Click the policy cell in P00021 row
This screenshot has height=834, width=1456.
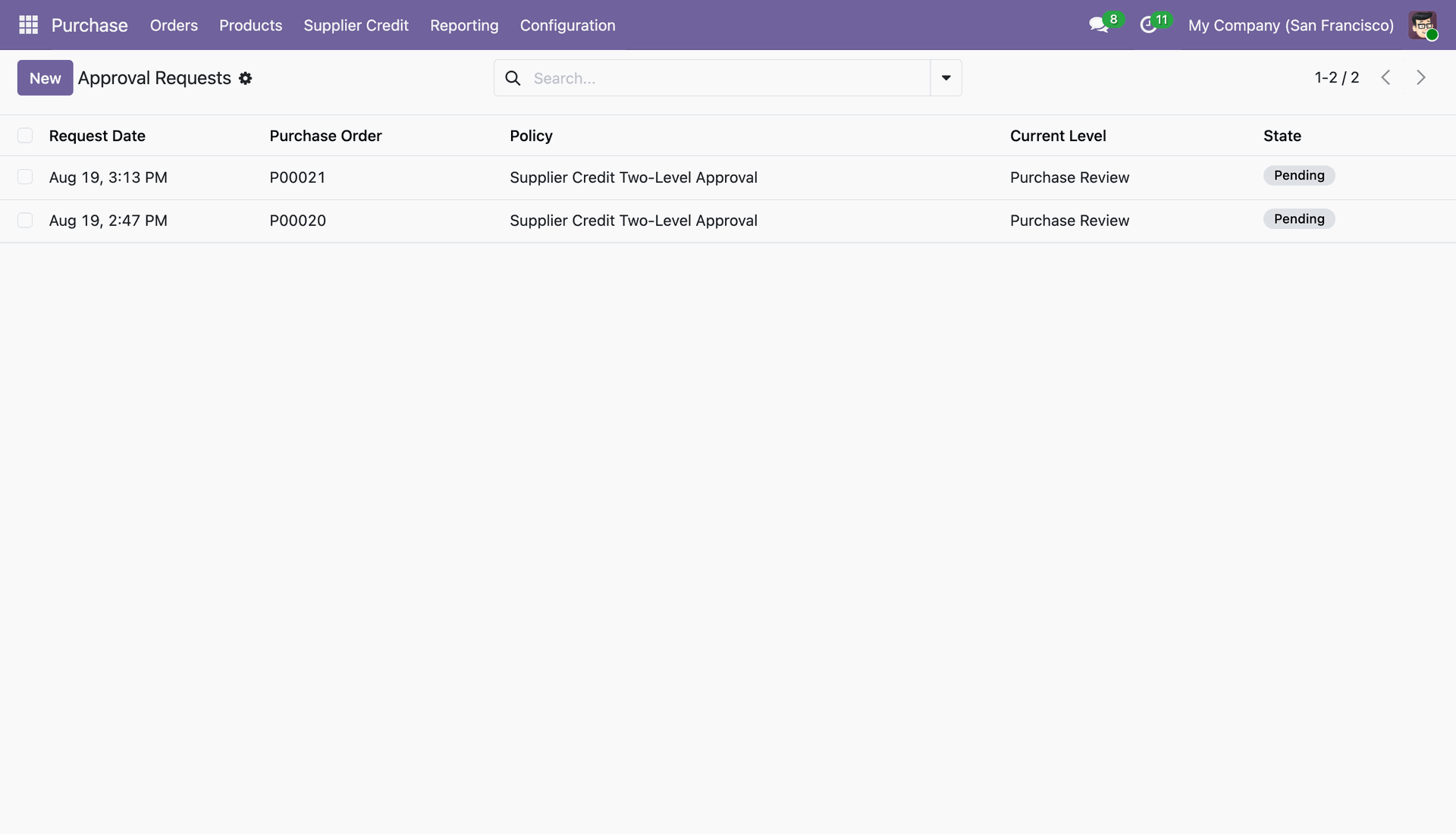(633, 177)
